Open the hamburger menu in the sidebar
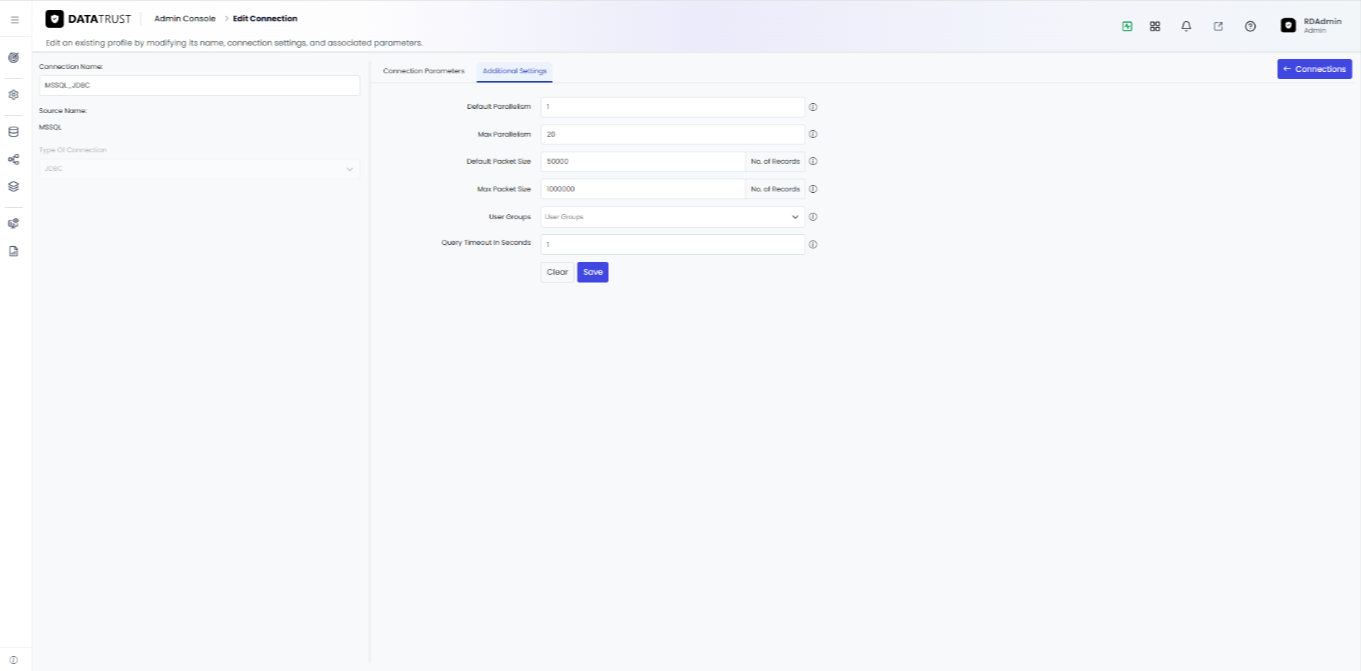1361x671 pixels. click(14, 19)
